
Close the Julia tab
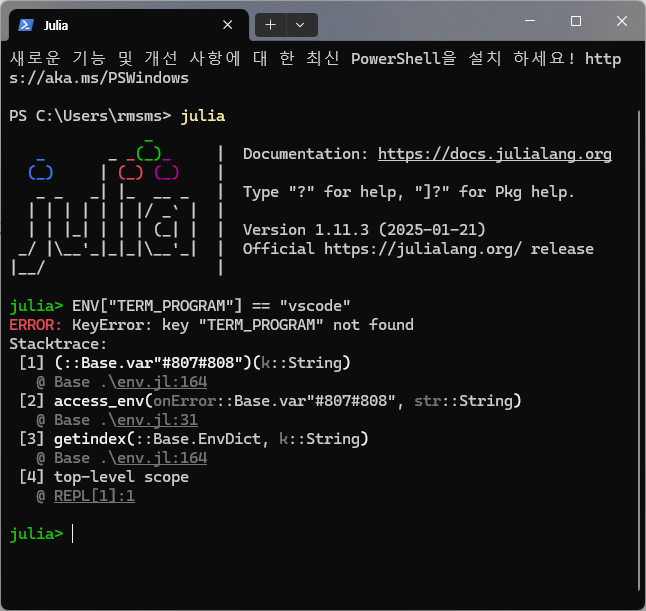[x=227, y=25]
